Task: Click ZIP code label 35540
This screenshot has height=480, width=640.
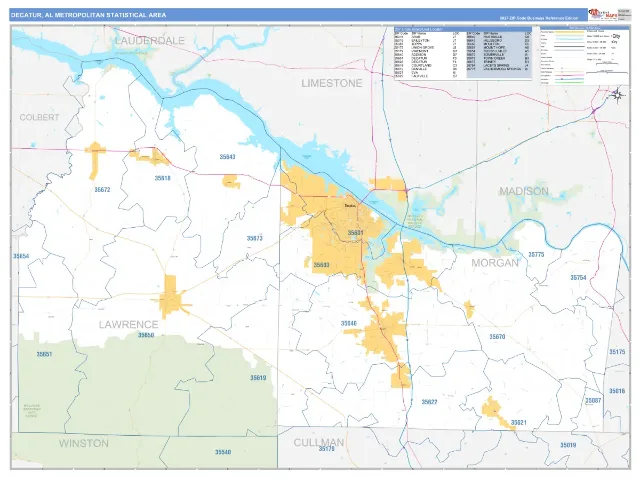Action: 223,452
